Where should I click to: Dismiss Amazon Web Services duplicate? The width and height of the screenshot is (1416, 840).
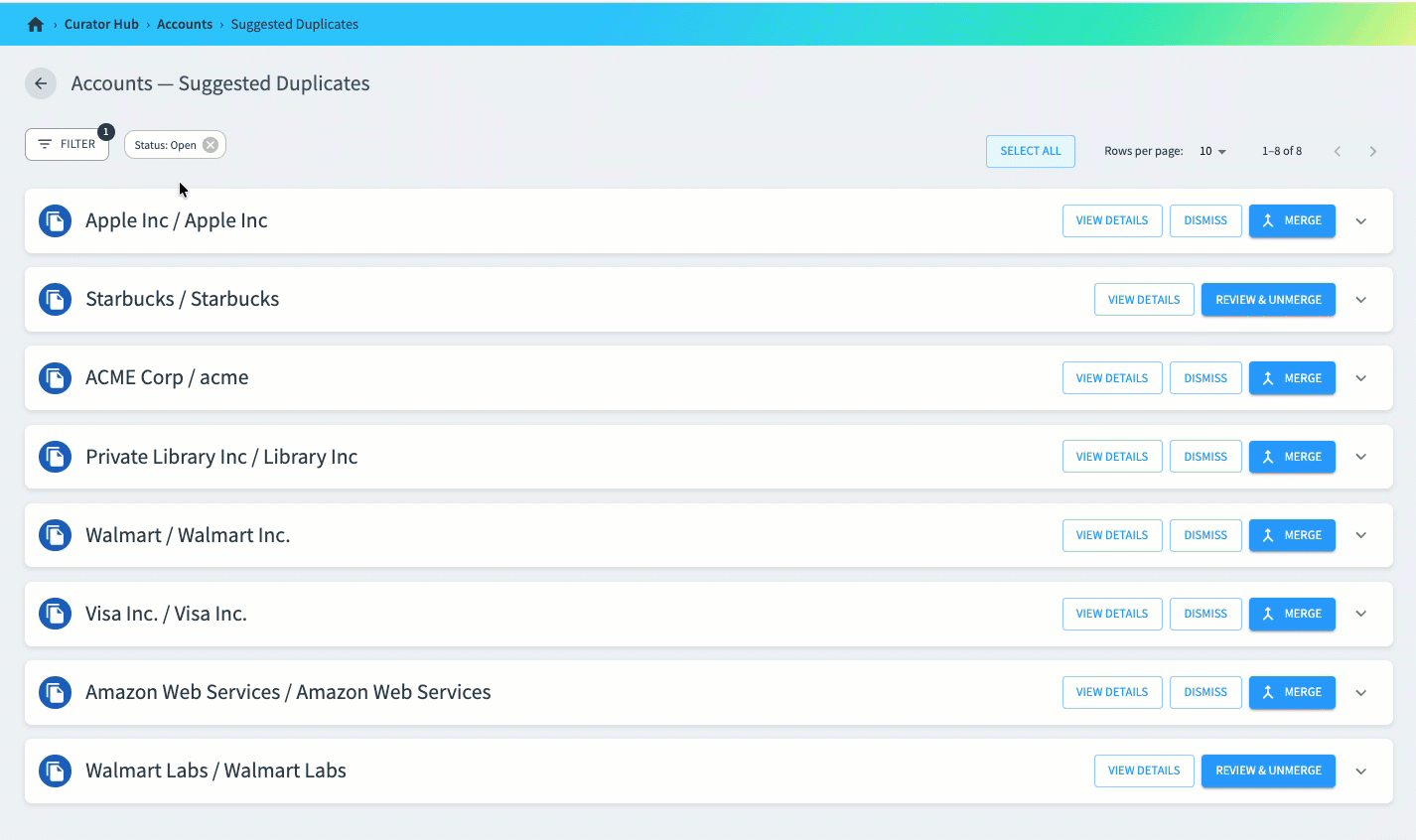coord(1205,692)
